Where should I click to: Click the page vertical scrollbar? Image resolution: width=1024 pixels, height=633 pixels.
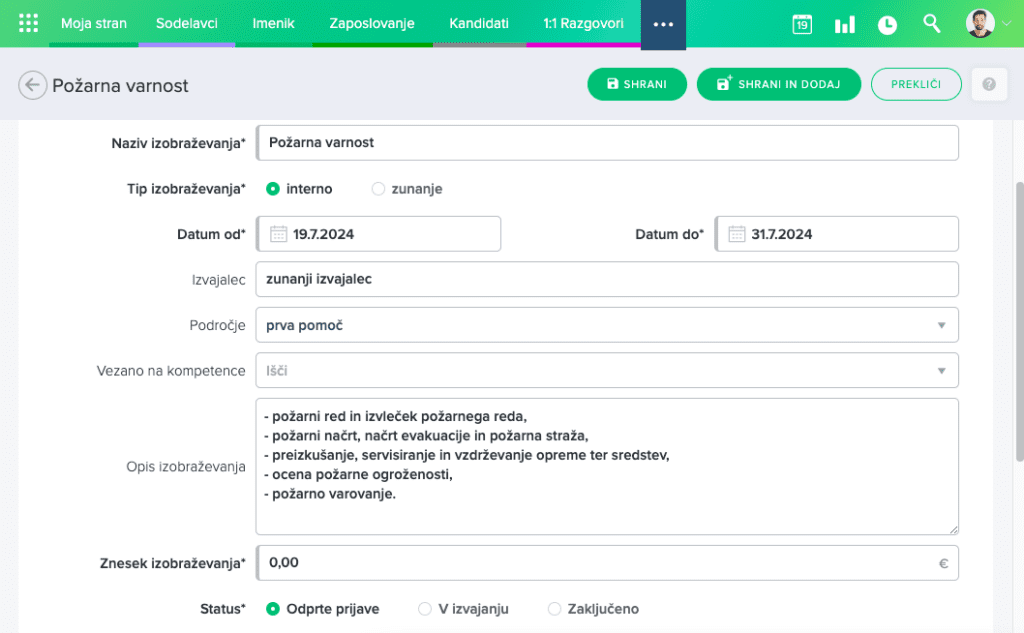pyautogui.click(x=1018, y=300)
